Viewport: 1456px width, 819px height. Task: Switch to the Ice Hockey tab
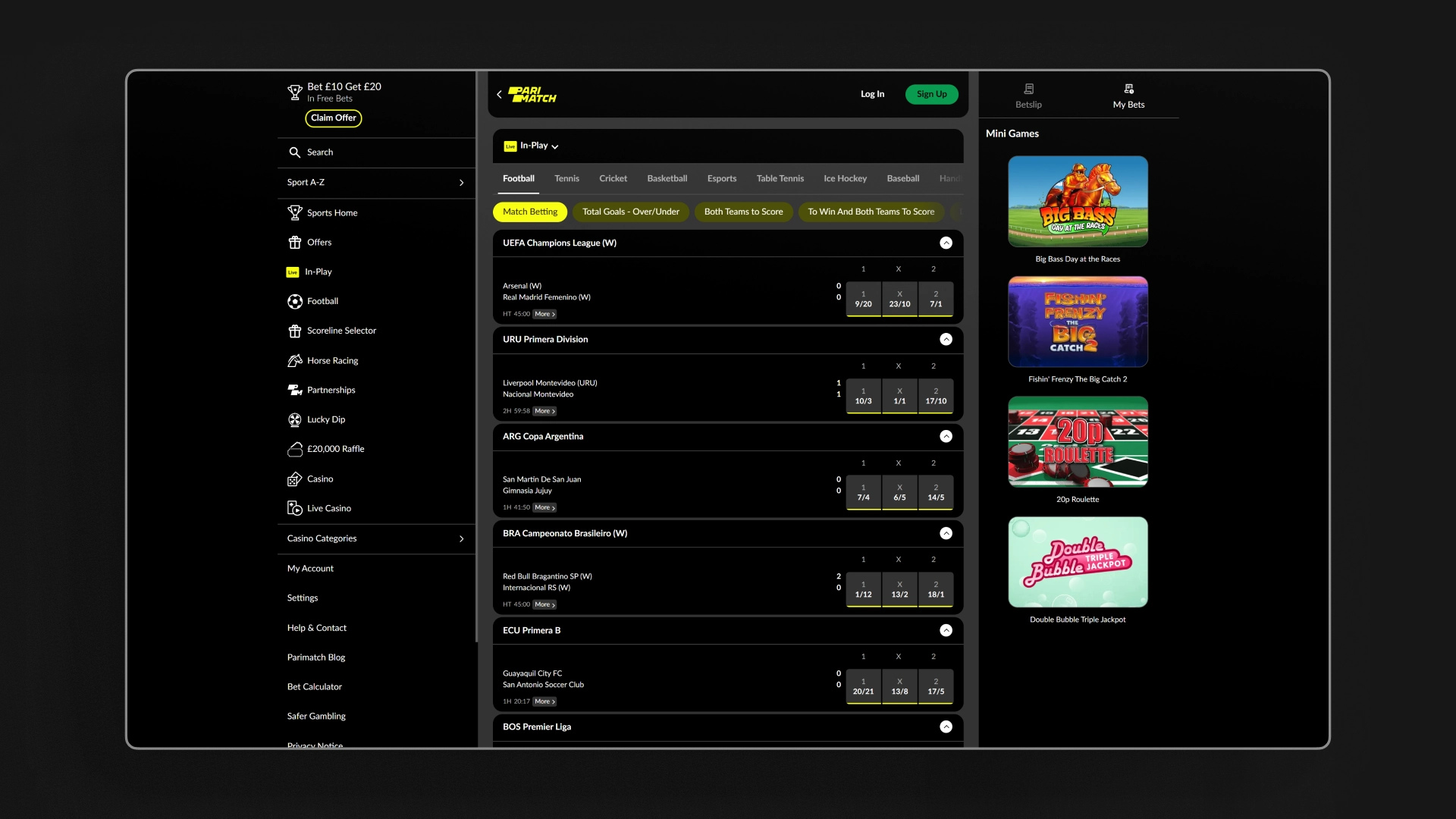click(x=845, y=179)
